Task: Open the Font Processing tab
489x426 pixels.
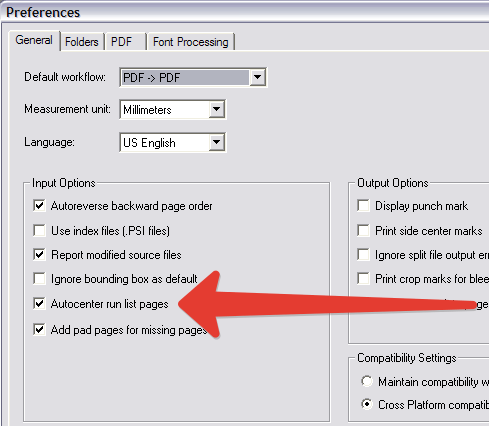Action: pos(191,42)
